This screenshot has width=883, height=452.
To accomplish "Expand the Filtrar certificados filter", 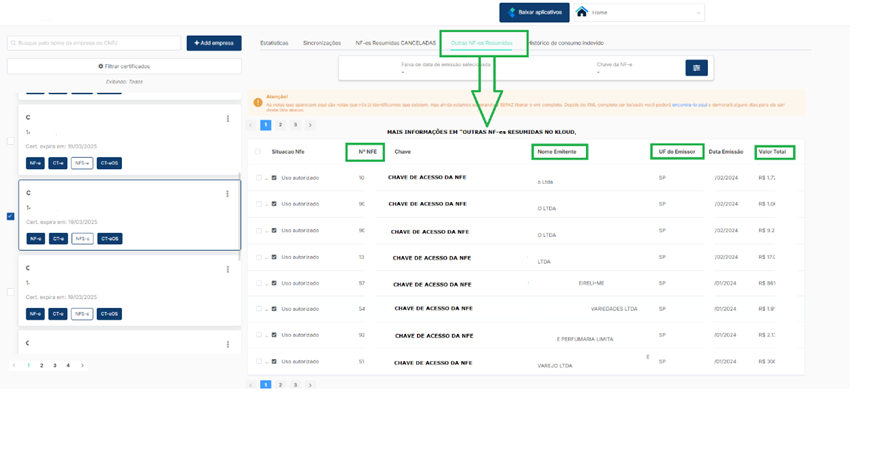I will click(x=124, y=66).
